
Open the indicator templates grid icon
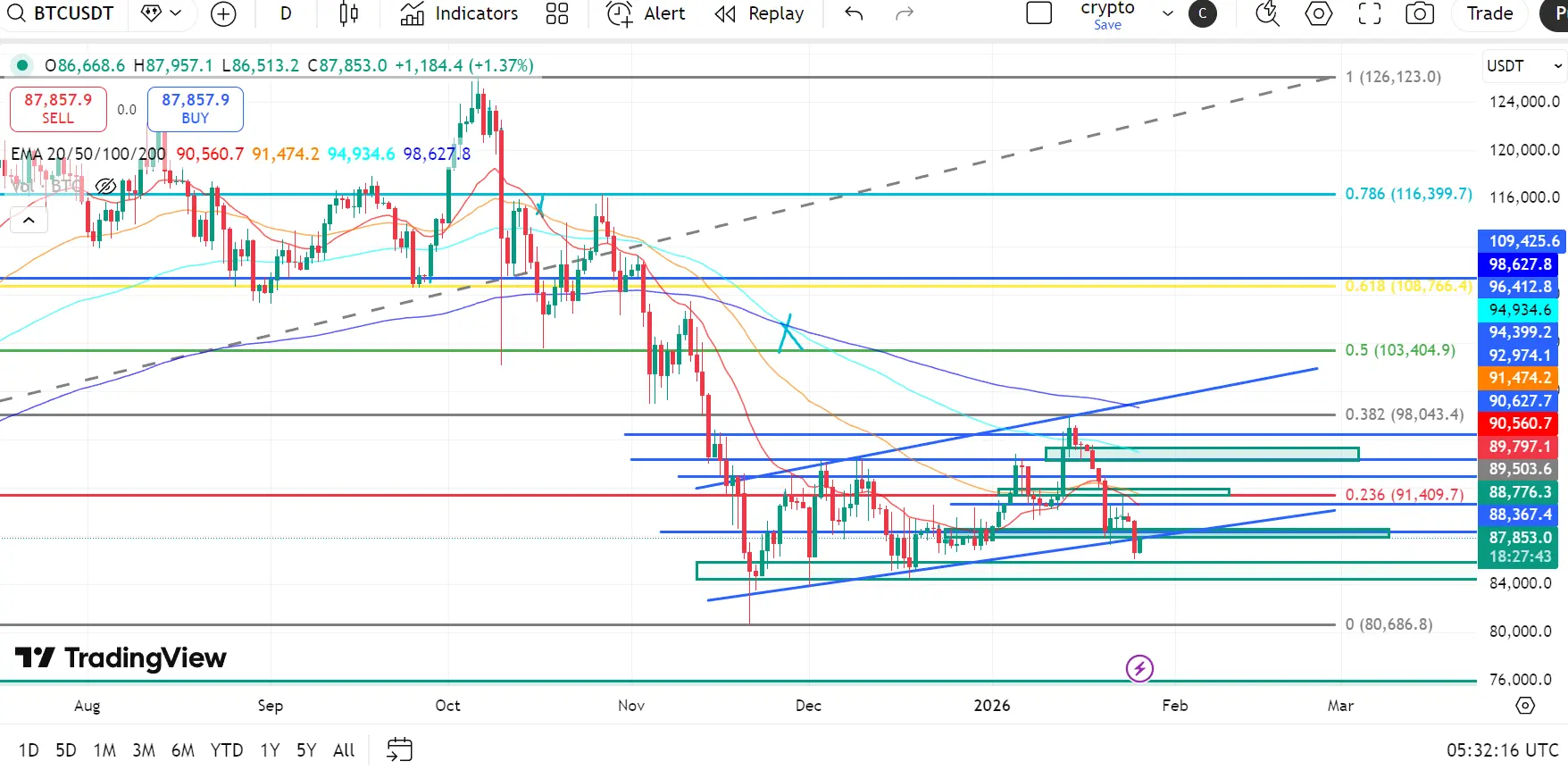pos(557,13)
